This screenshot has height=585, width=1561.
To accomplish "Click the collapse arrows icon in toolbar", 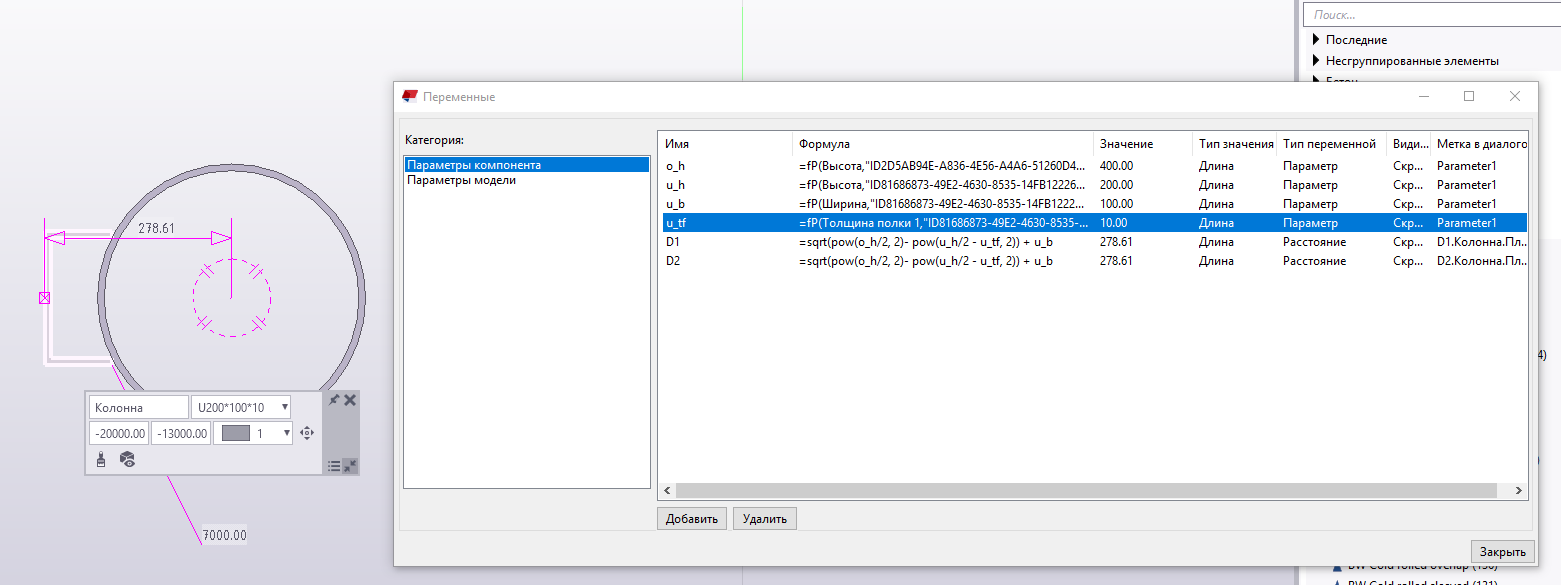I will [x=349, y=466].
